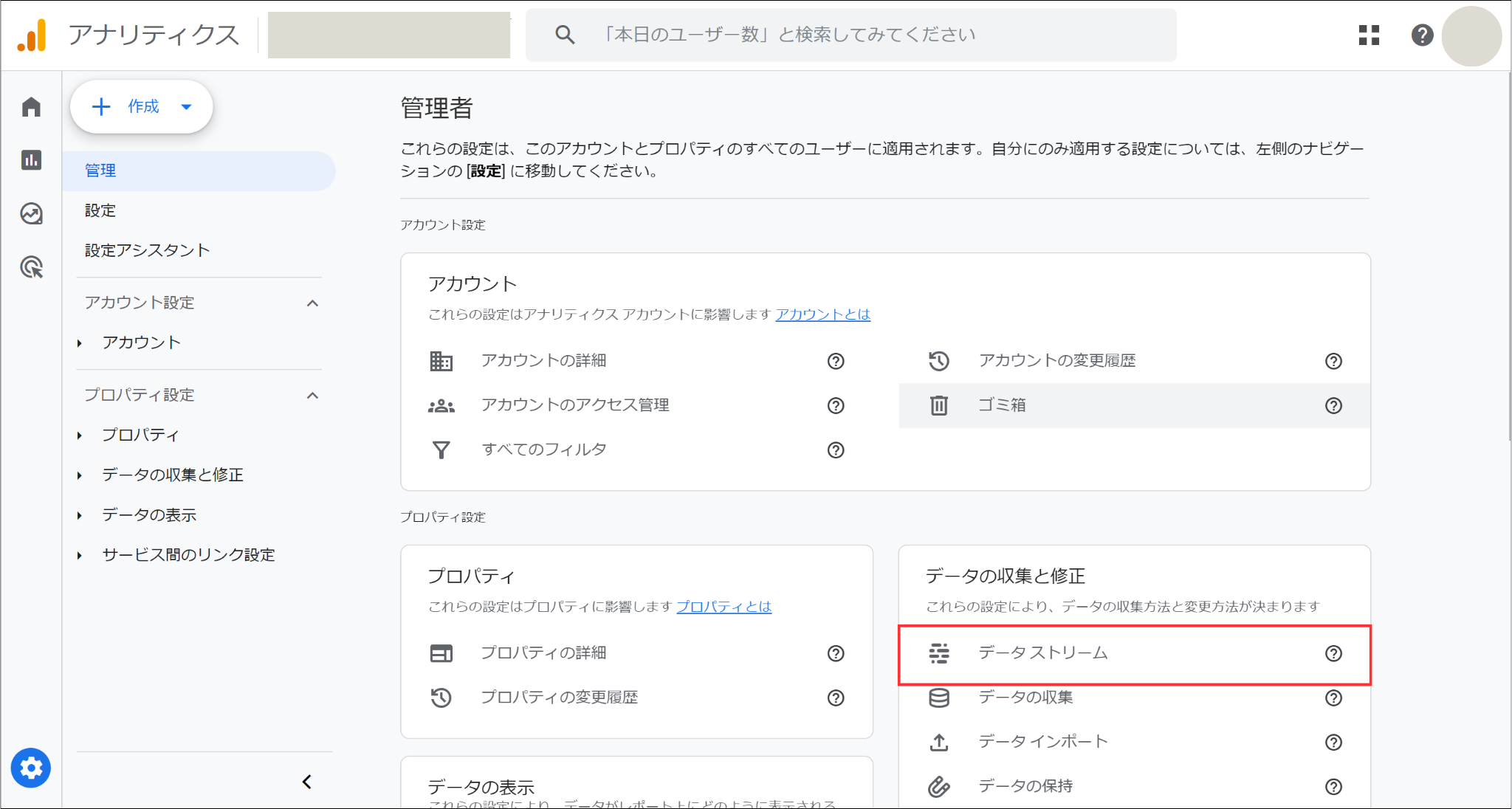Click help icon for ゴミ箱
The image size is (1512, 809).
[x=1333, y=405]
